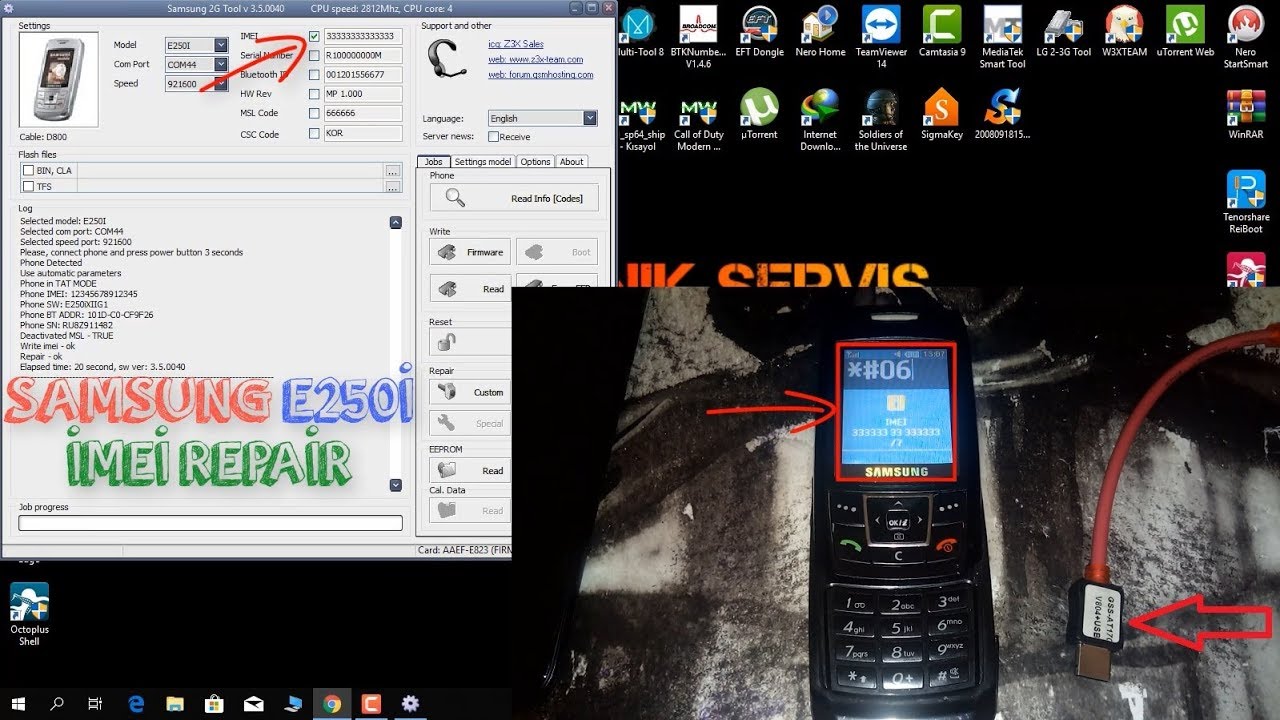Image resolution: width=1280 pixels, height=720 pixels.
Task: Open TeamViewer 14 desktop icon
Action: pos(881,37)
